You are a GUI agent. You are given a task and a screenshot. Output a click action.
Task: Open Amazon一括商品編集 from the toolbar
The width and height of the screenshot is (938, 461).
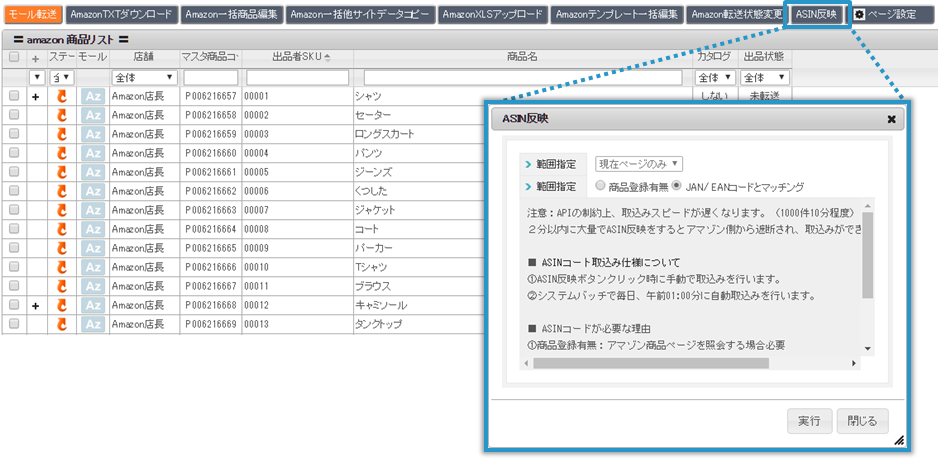pyautogui.click(x=232, y=14)
